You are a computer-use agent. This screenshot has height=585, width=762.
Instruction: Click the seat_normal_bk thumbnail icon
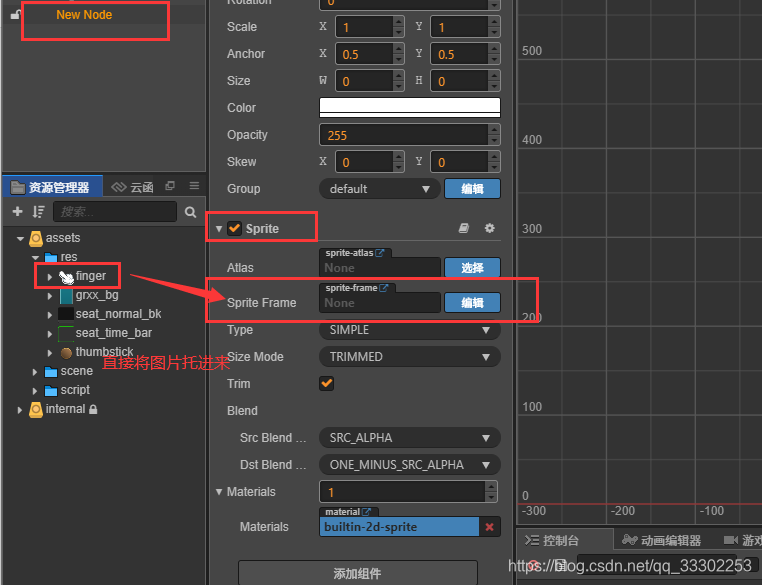[x=66, y=314]
